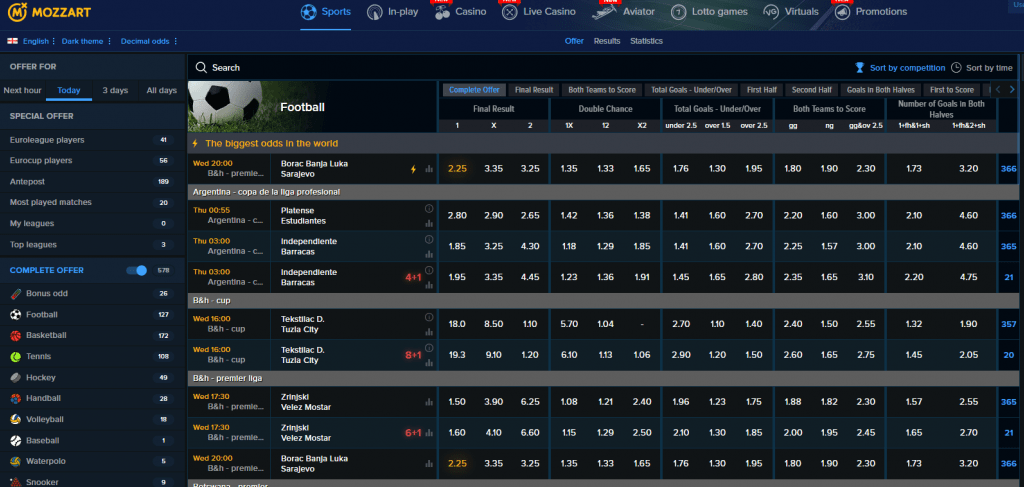
Task: Open the Decimal odds format dropdown
Action: 148,41
